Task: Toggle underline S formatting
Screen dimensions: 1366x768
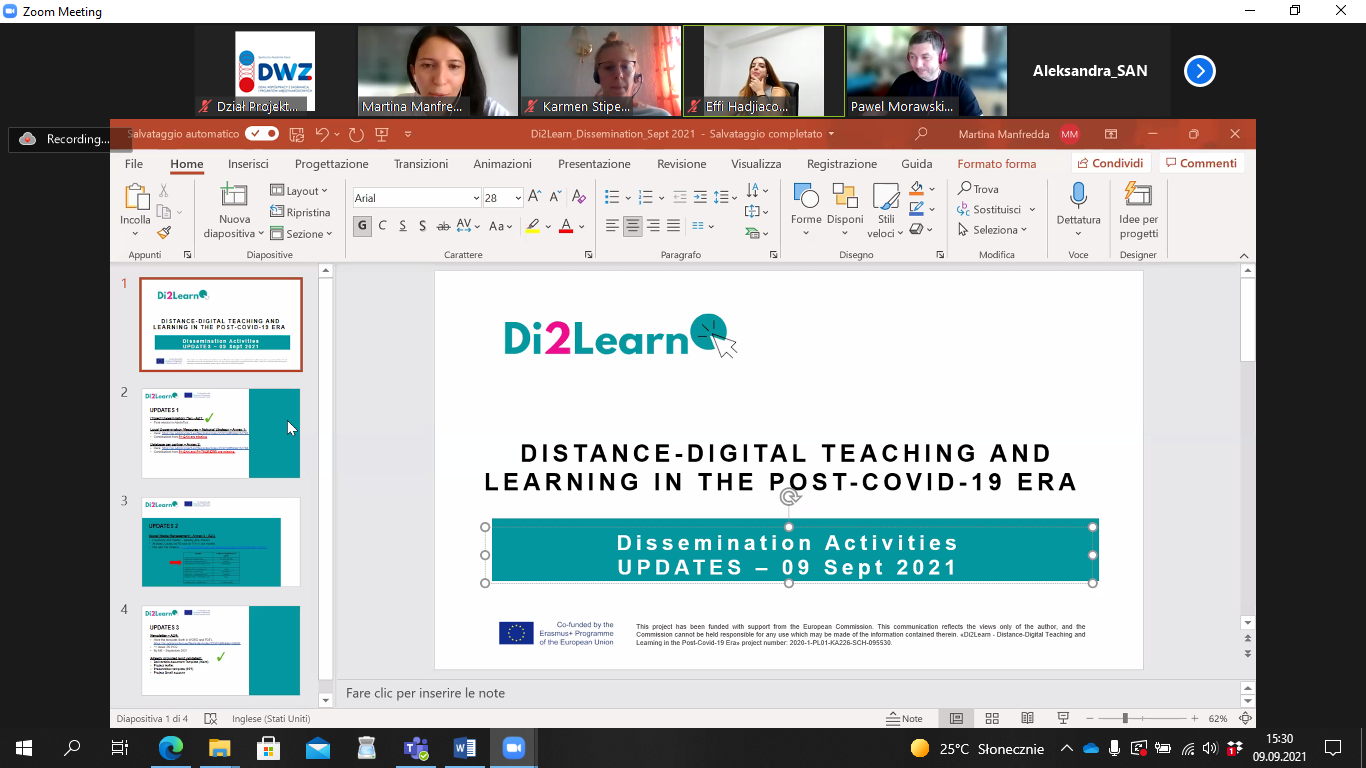Action: (403, 226)
